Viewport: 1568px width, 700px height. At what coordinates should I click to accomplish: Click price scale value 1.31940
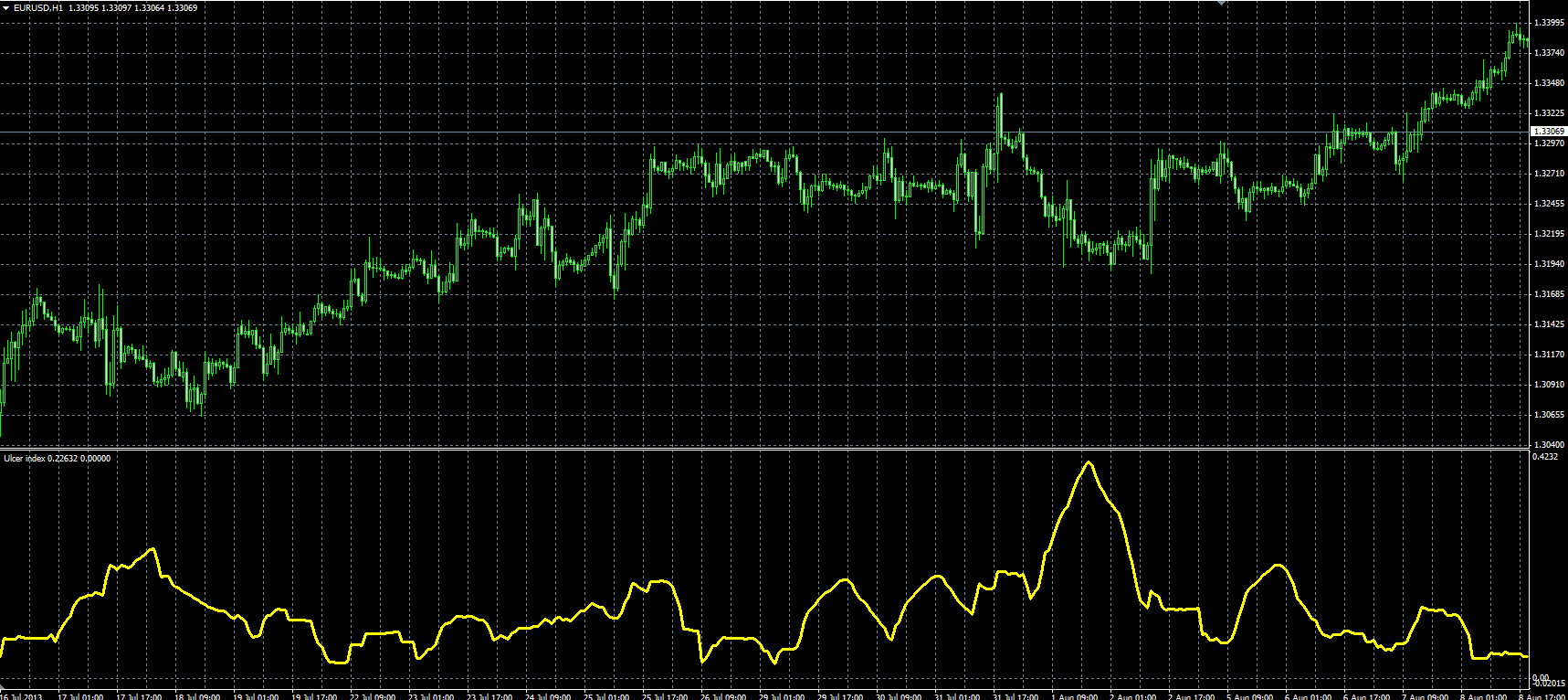[1550, 264]
